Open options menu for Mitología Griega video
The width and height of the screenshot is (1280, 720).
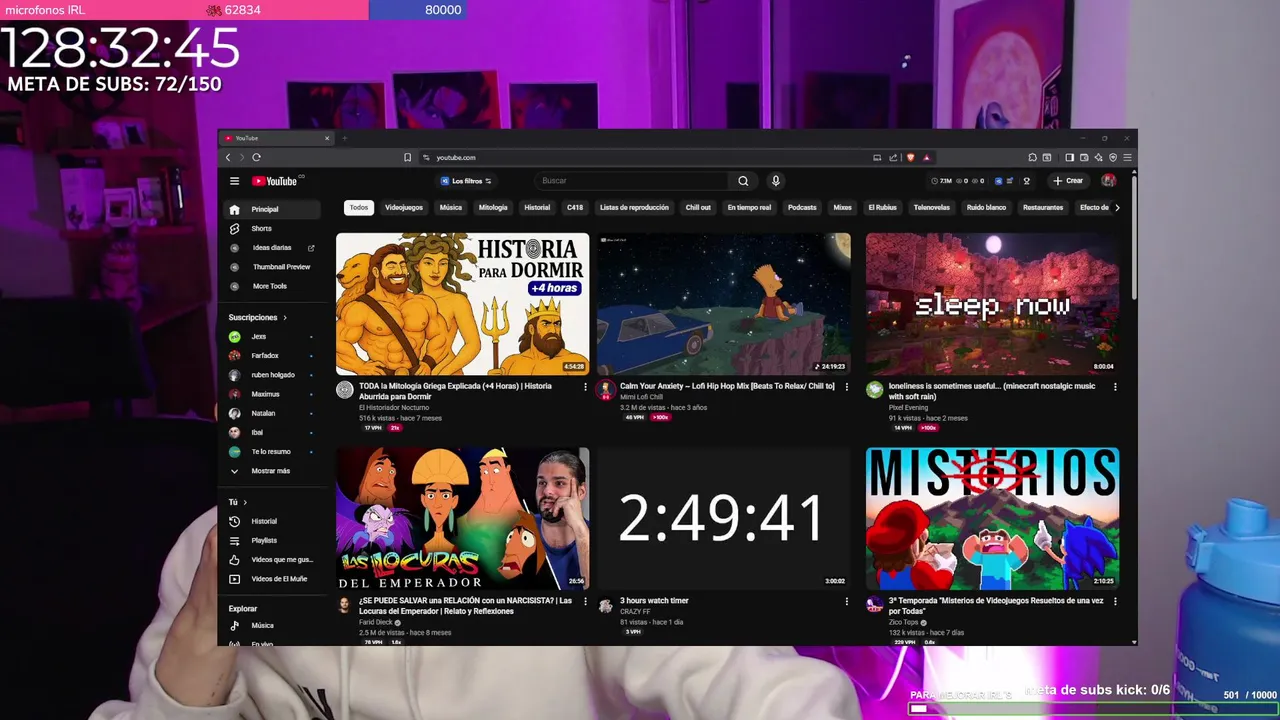pos(586,387)
